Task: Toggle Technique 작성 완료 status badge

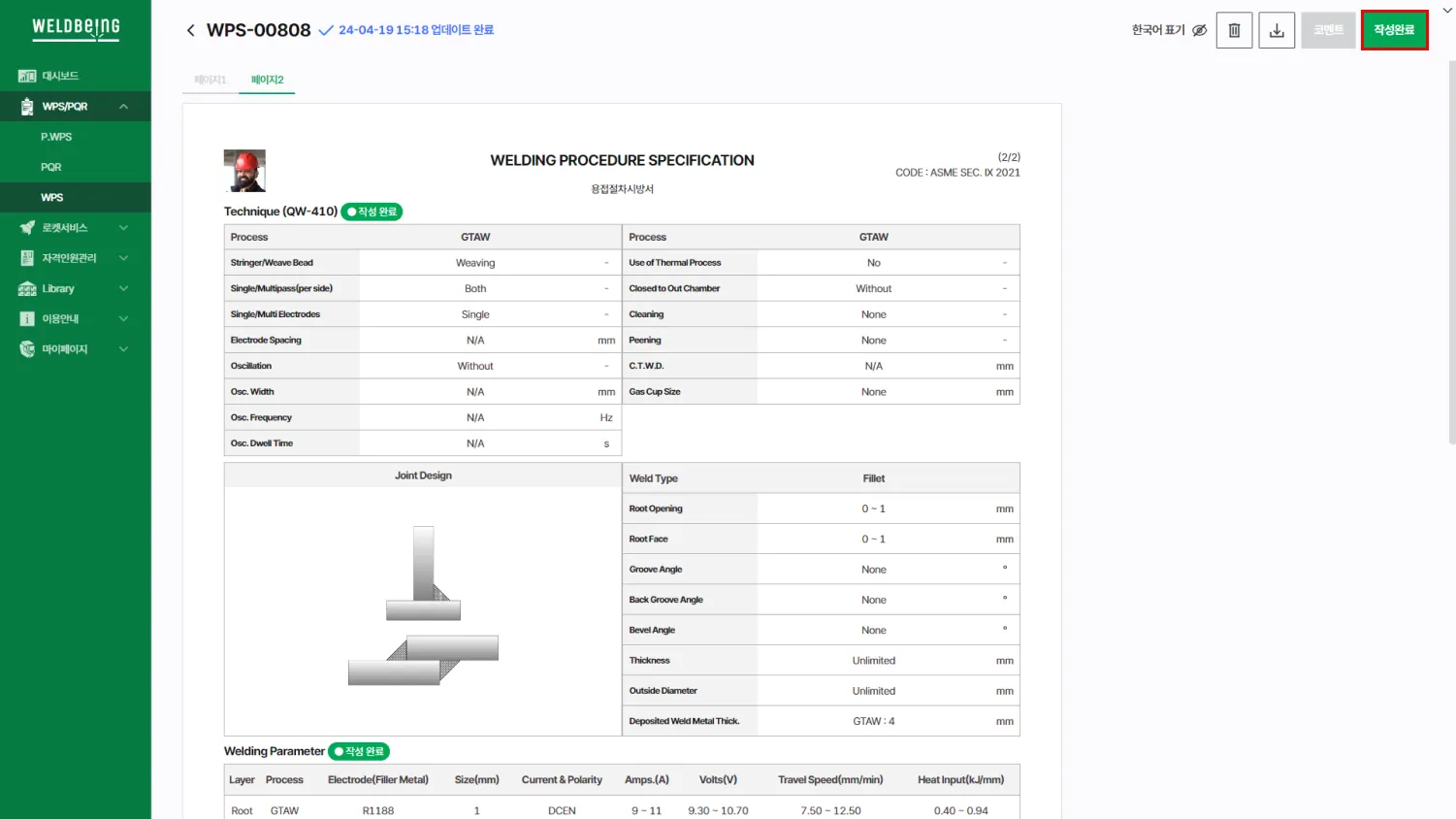Action: click(x=372, y=212)
